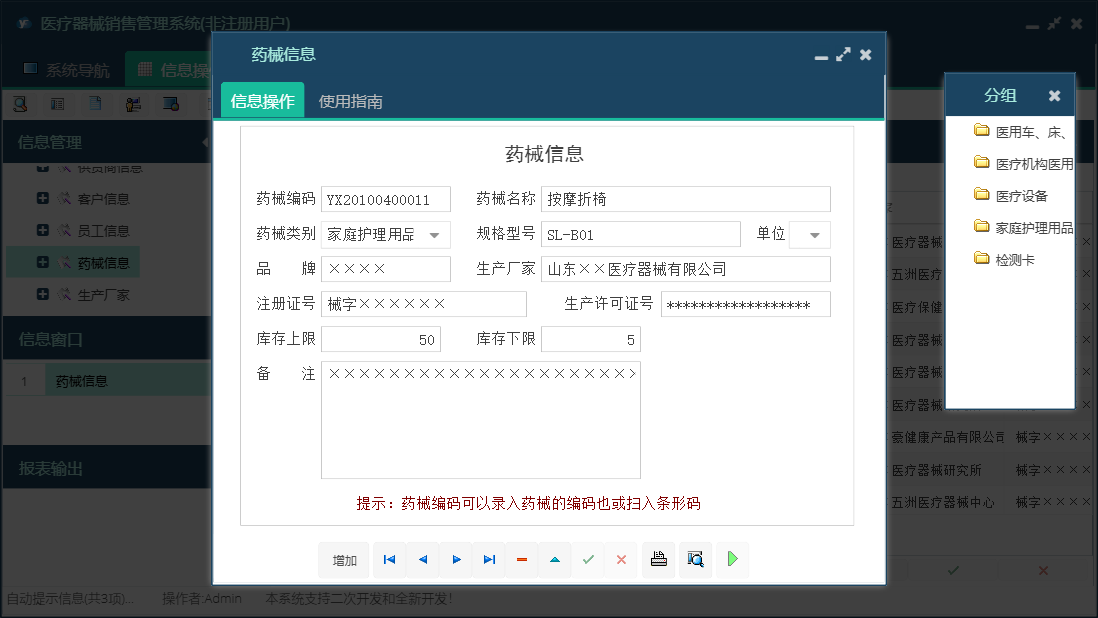Go to last record using navigation icon
1098x618 pixels.
click(488, 560)
